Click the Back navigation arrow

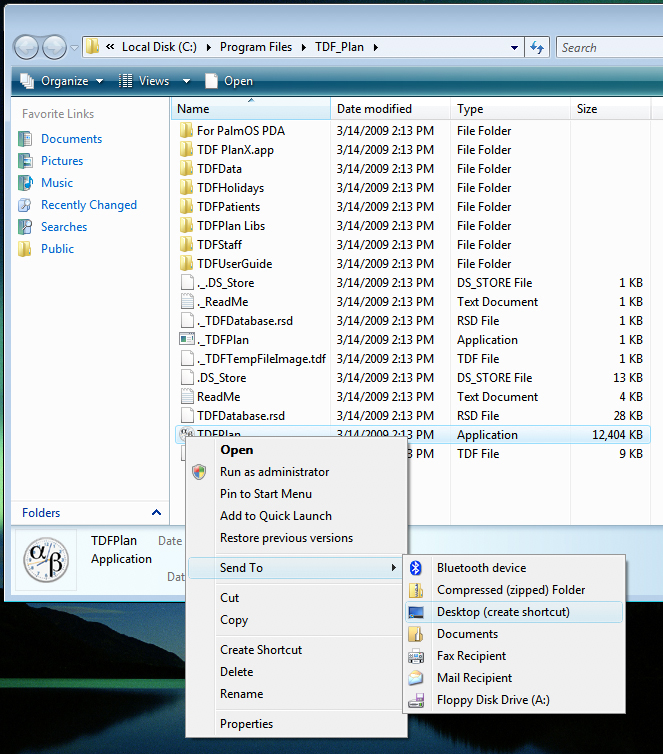click(26, 48)
